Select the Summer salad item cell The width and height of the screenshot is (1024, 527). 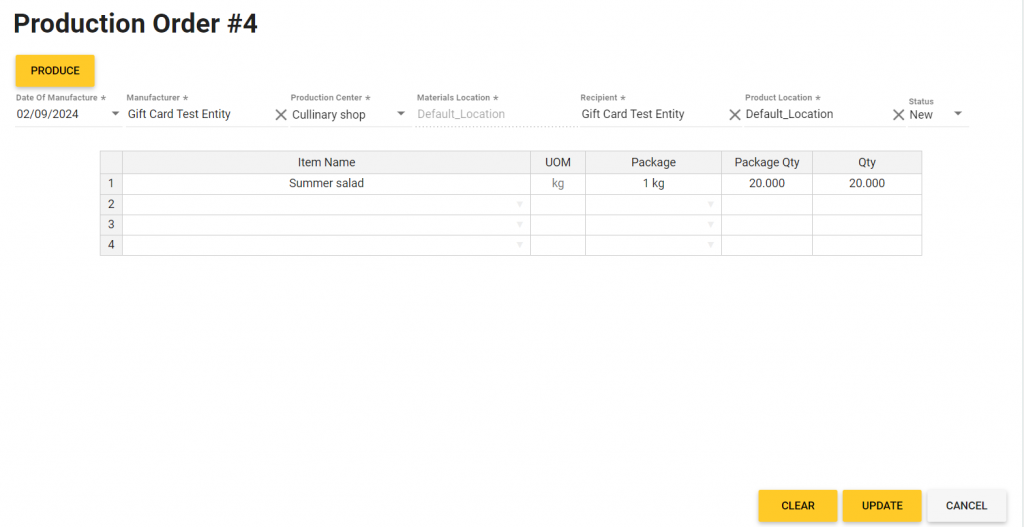coord(326,184)
